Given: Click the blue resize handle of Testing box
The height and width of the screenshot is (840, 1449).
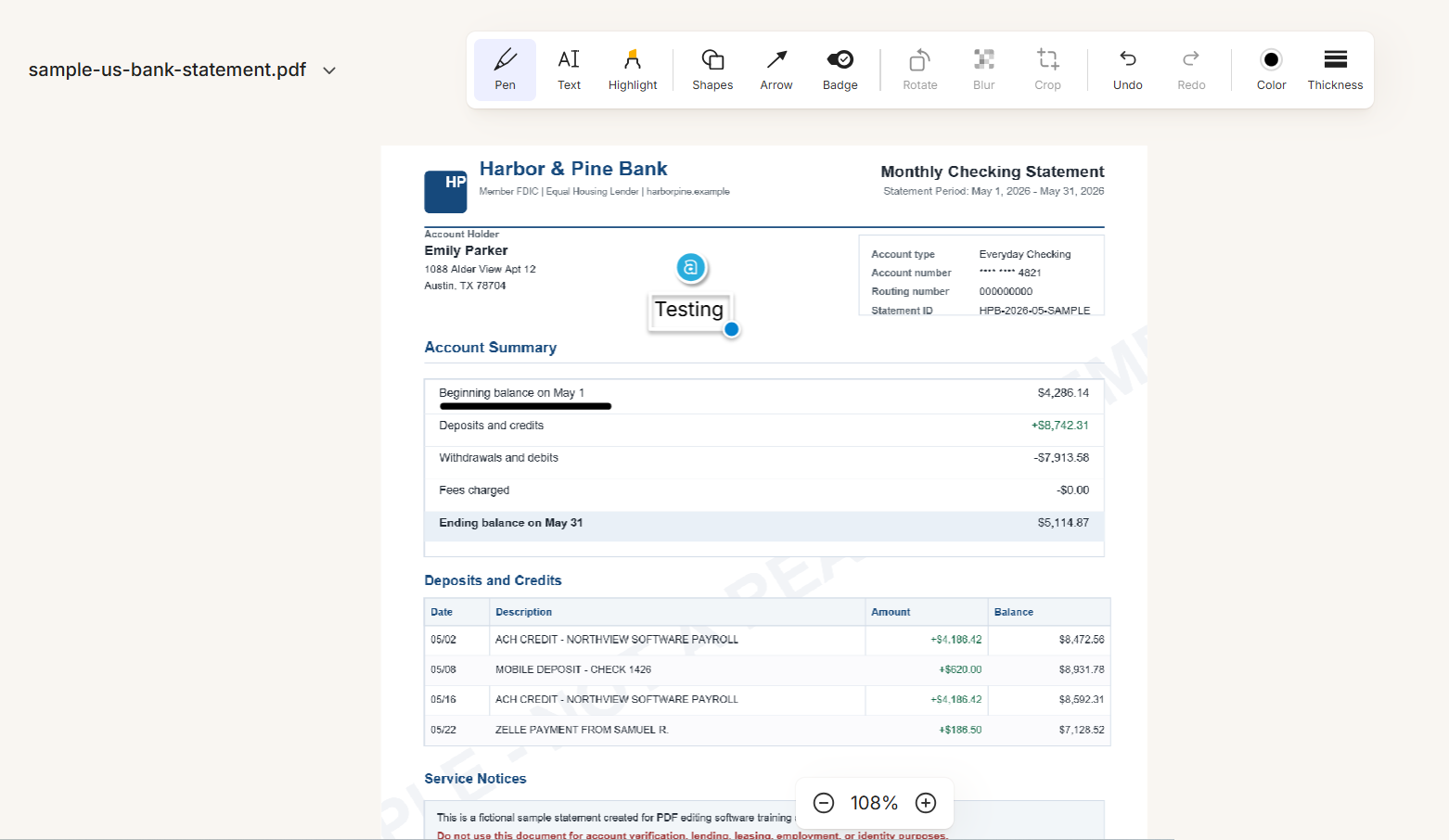Looking at the screenshot, I should [x=731, y=329].
